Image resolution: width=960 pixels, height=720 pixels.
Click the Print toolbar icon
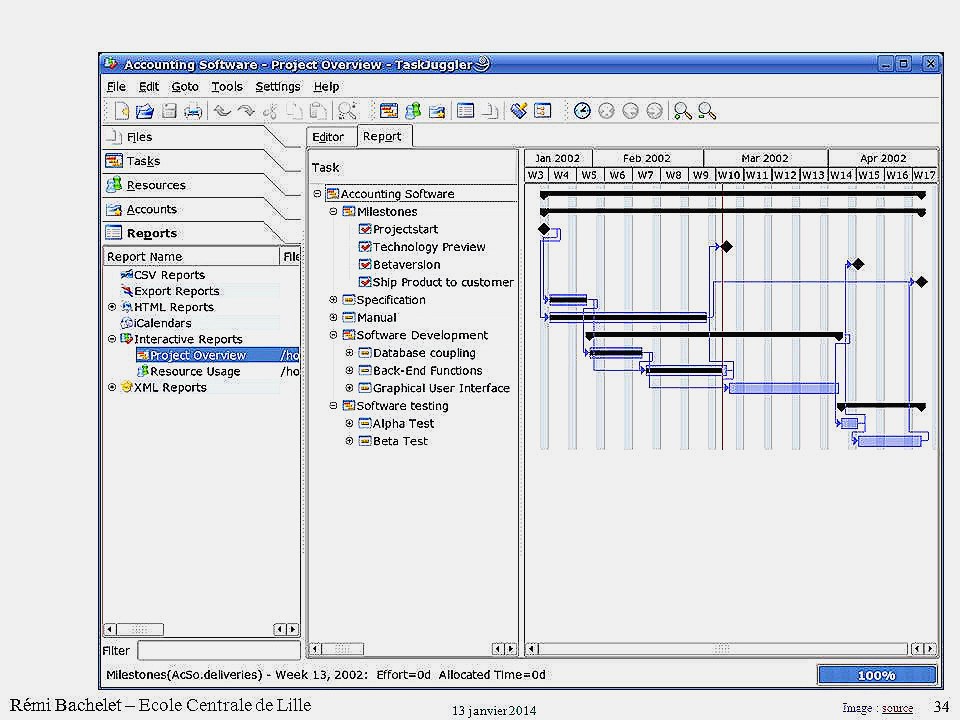193,111
